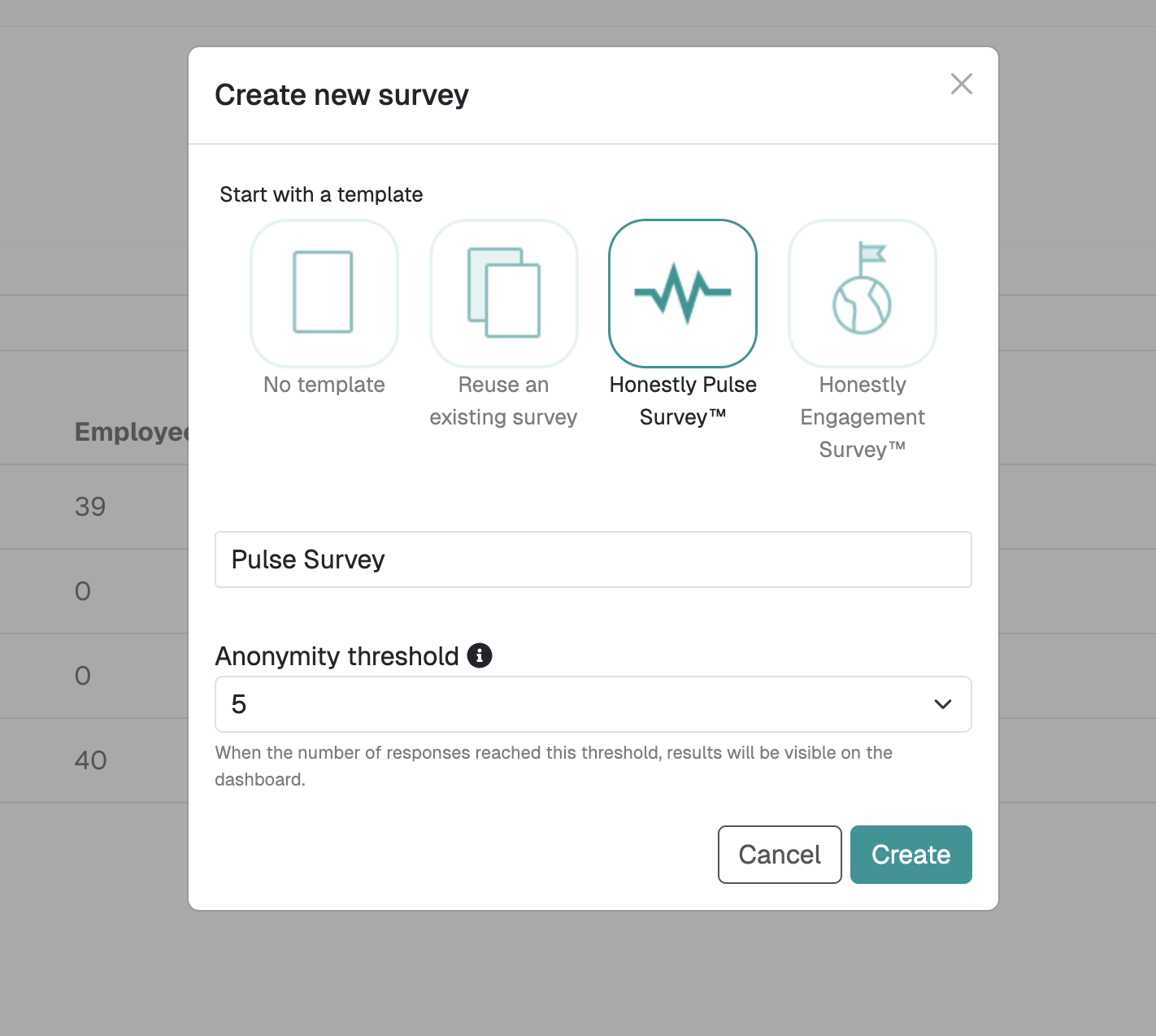Choose the Reuse an existing survey icon
This screenshot has width=1156, height=1036.
pyautogui.click(x=503, y=293)
